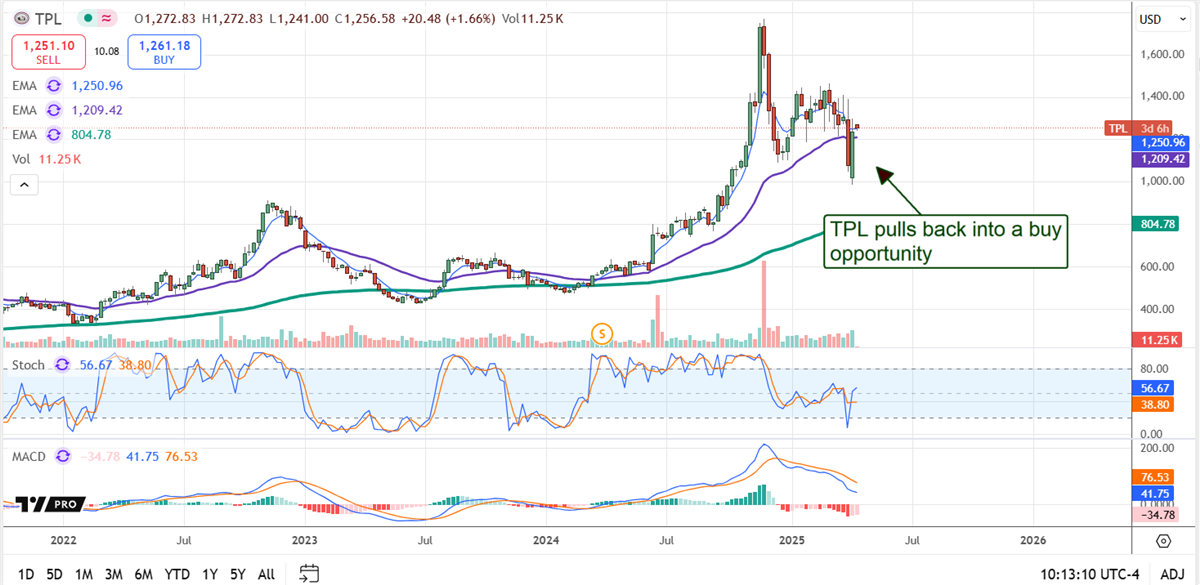Click the 10.08 spread value
This screenshot has height=585, width=1200.
106,50
